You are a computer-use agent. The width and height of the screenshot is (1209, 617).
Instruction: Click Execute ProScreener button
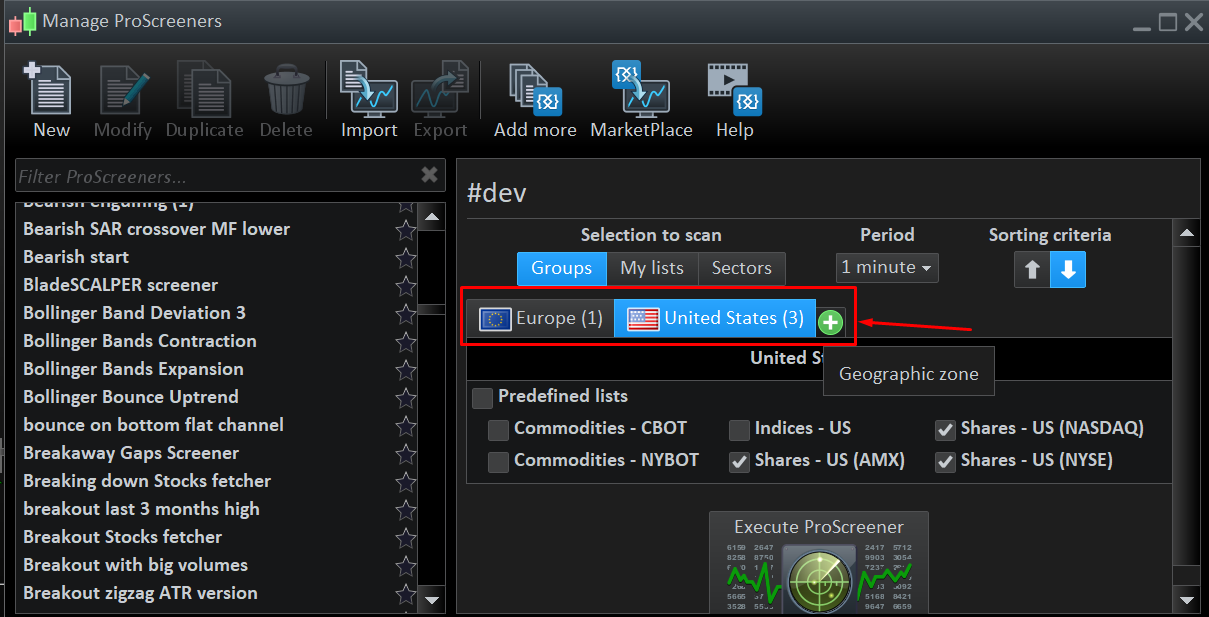coord(819,562)
